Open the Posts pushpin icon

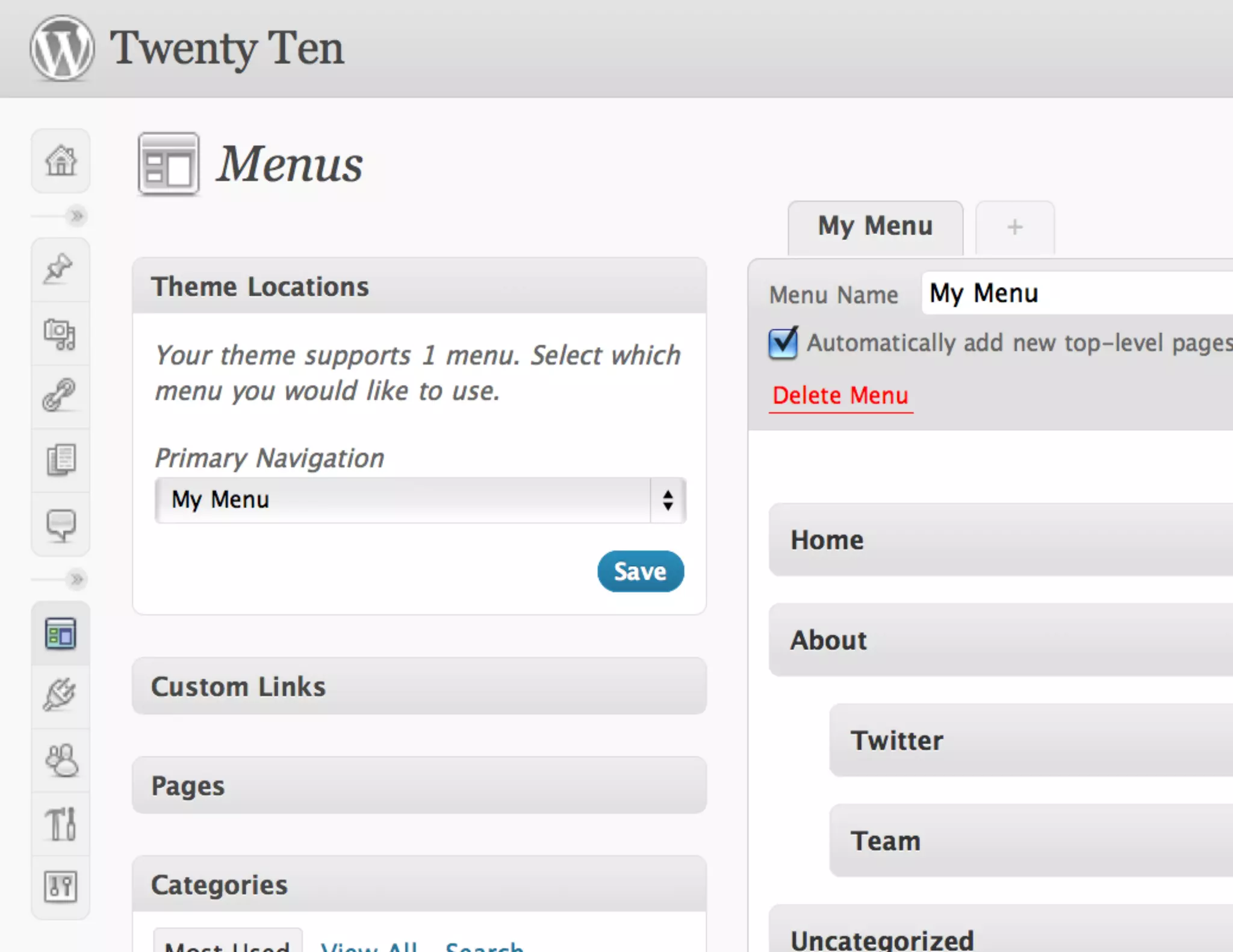pos(59,269)
